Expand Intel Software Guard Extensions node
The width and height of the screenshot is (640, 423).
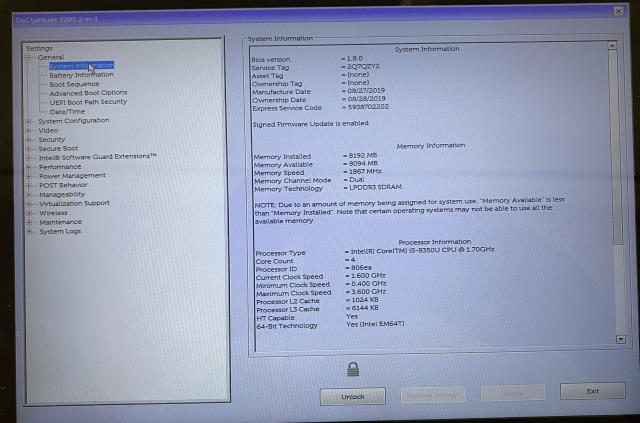point(29,158)
